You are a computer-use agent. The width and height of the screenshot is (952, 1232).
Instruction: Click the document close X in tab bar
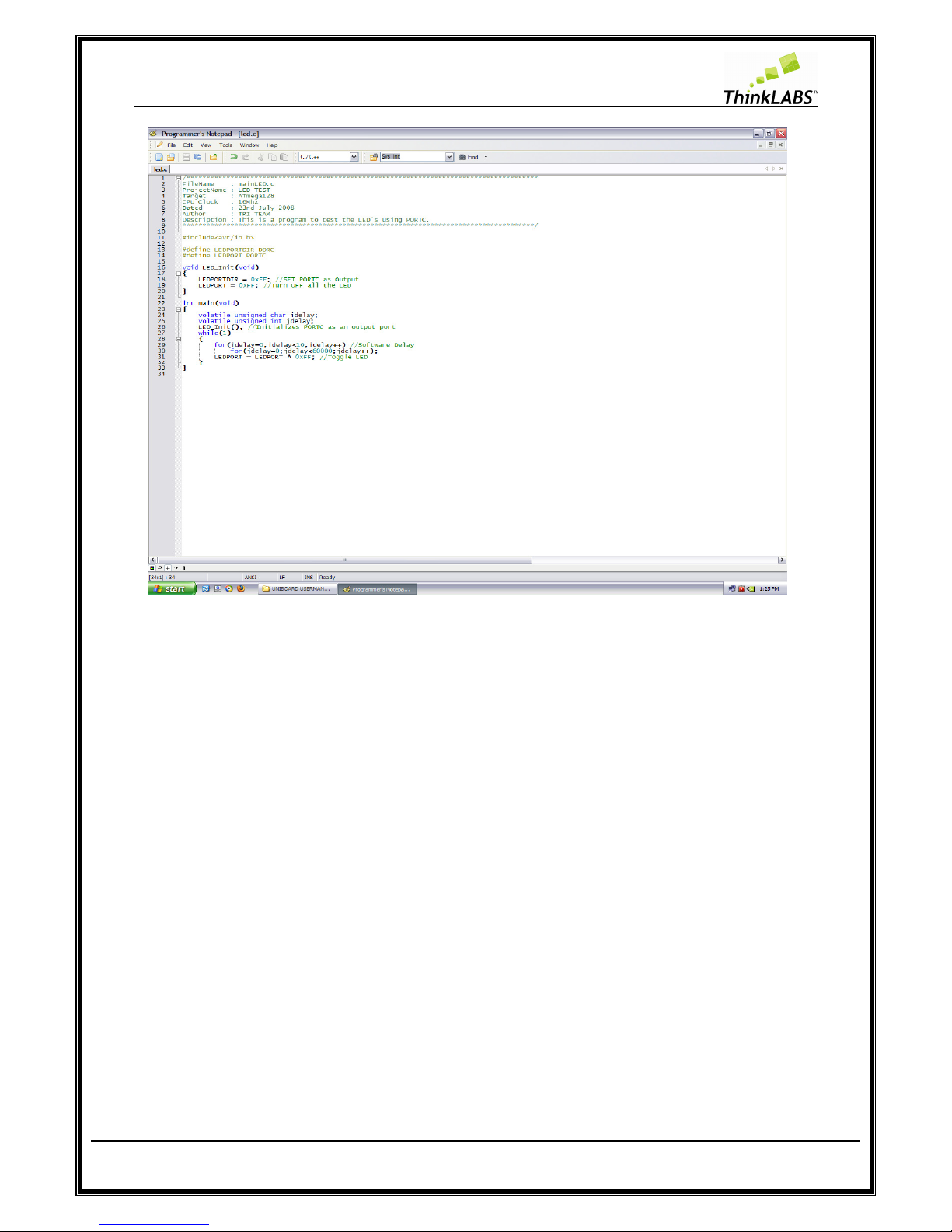point(782,169)
